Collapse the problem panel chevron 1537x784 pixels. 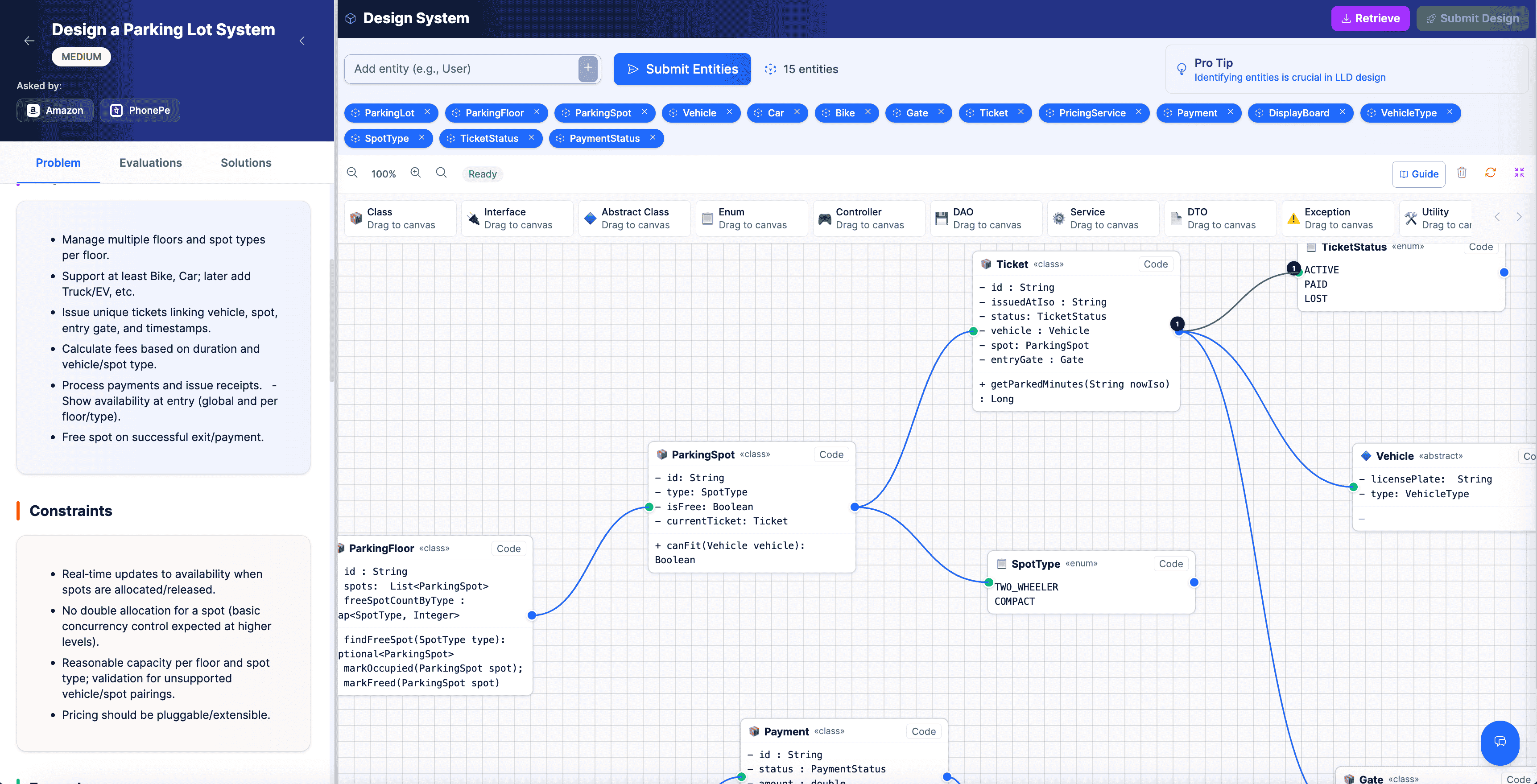[302, 41]
